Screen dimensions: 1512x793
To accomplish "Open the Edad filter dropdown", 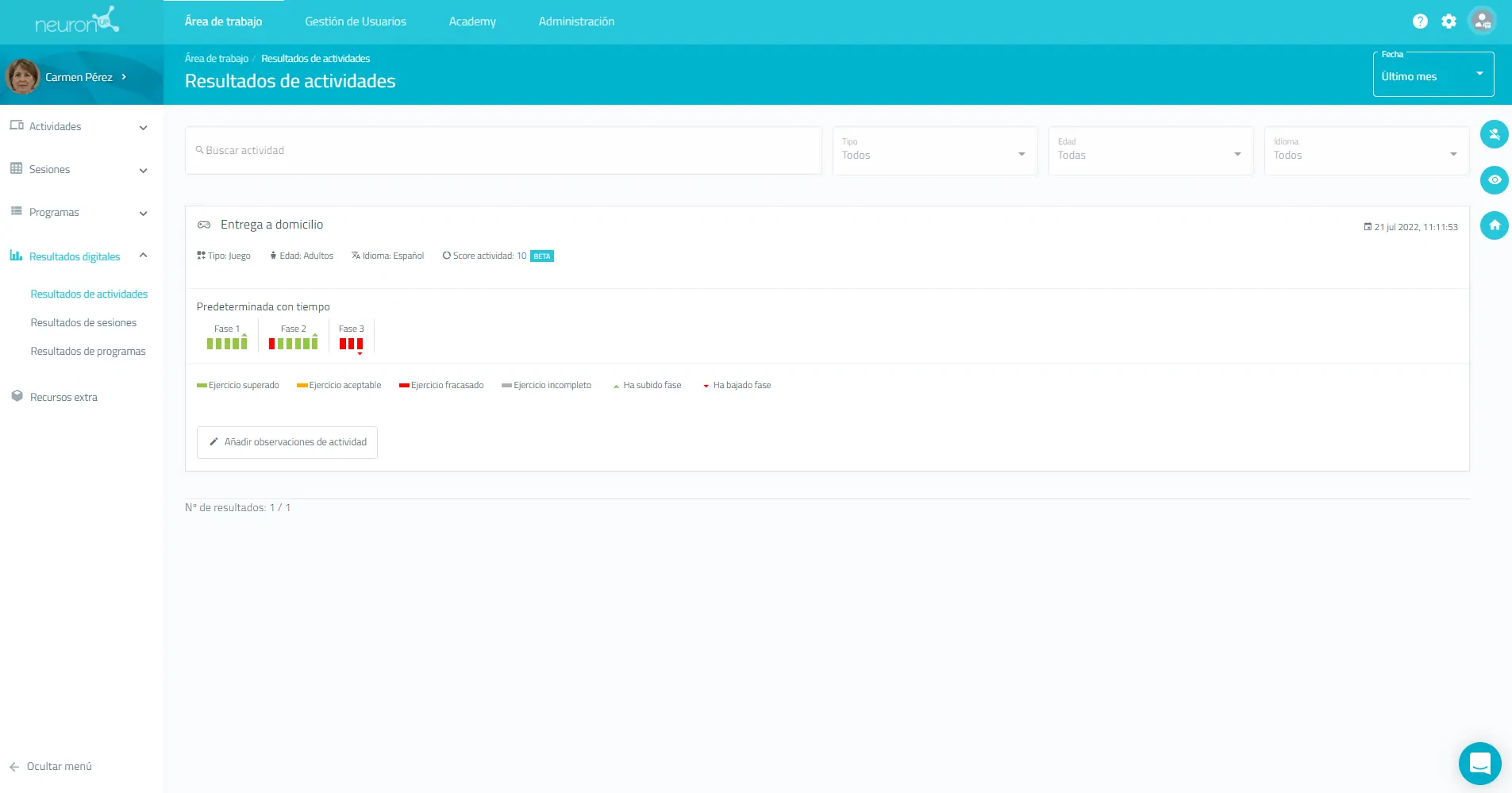I will click(x=1150, y=151).
